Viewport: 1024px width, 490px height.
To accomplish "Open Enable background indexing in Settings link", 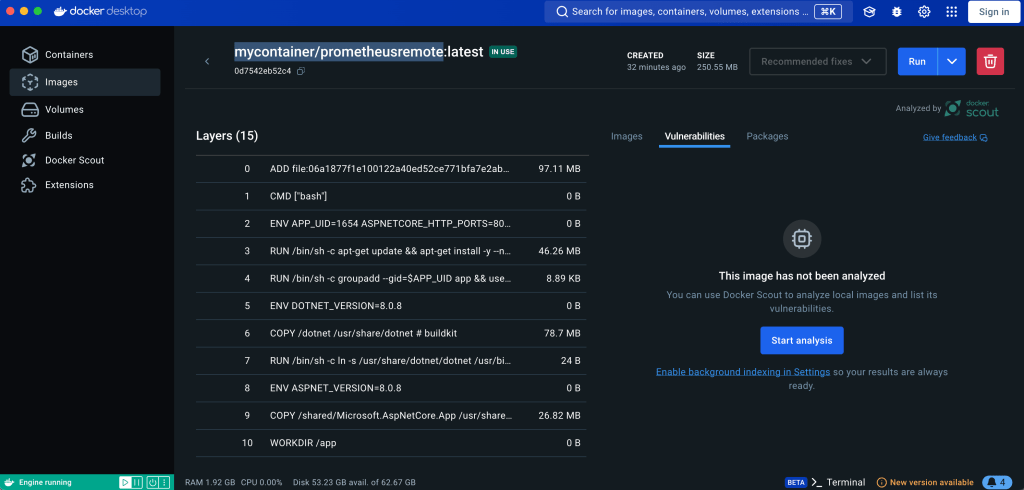I will pos(743,372).
